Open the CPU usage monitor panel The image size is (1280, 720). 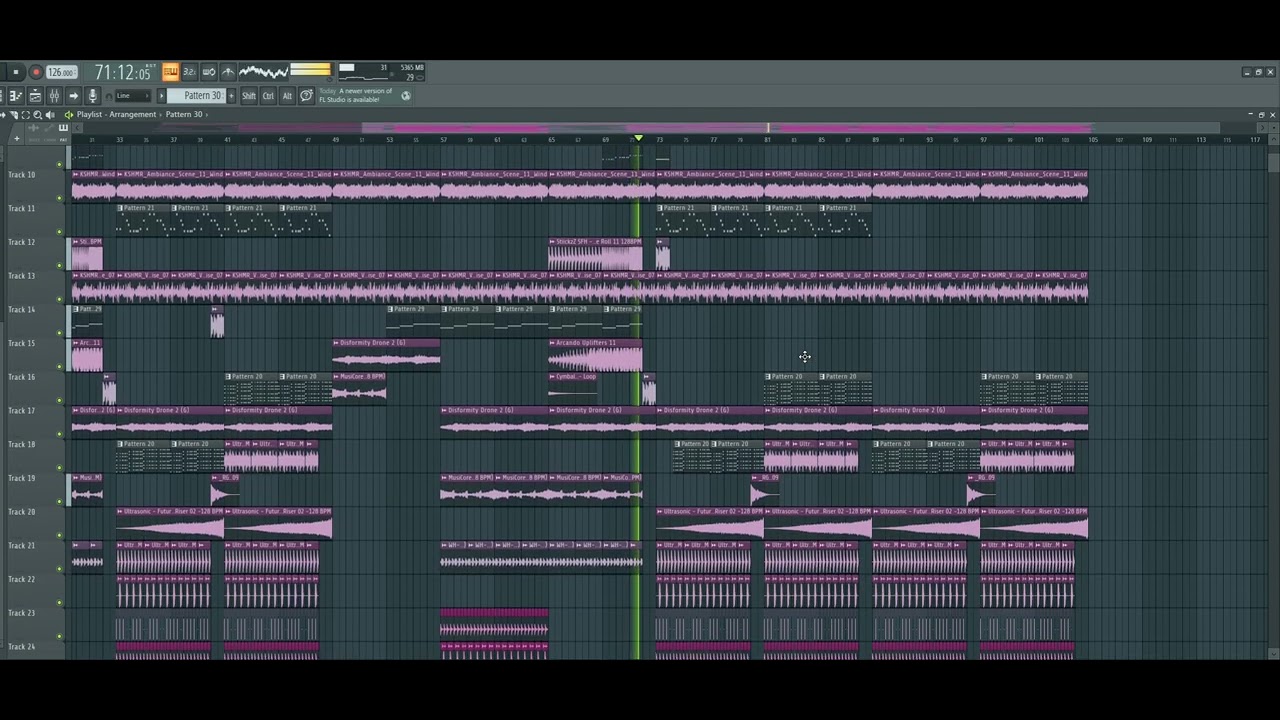[381, 72]
